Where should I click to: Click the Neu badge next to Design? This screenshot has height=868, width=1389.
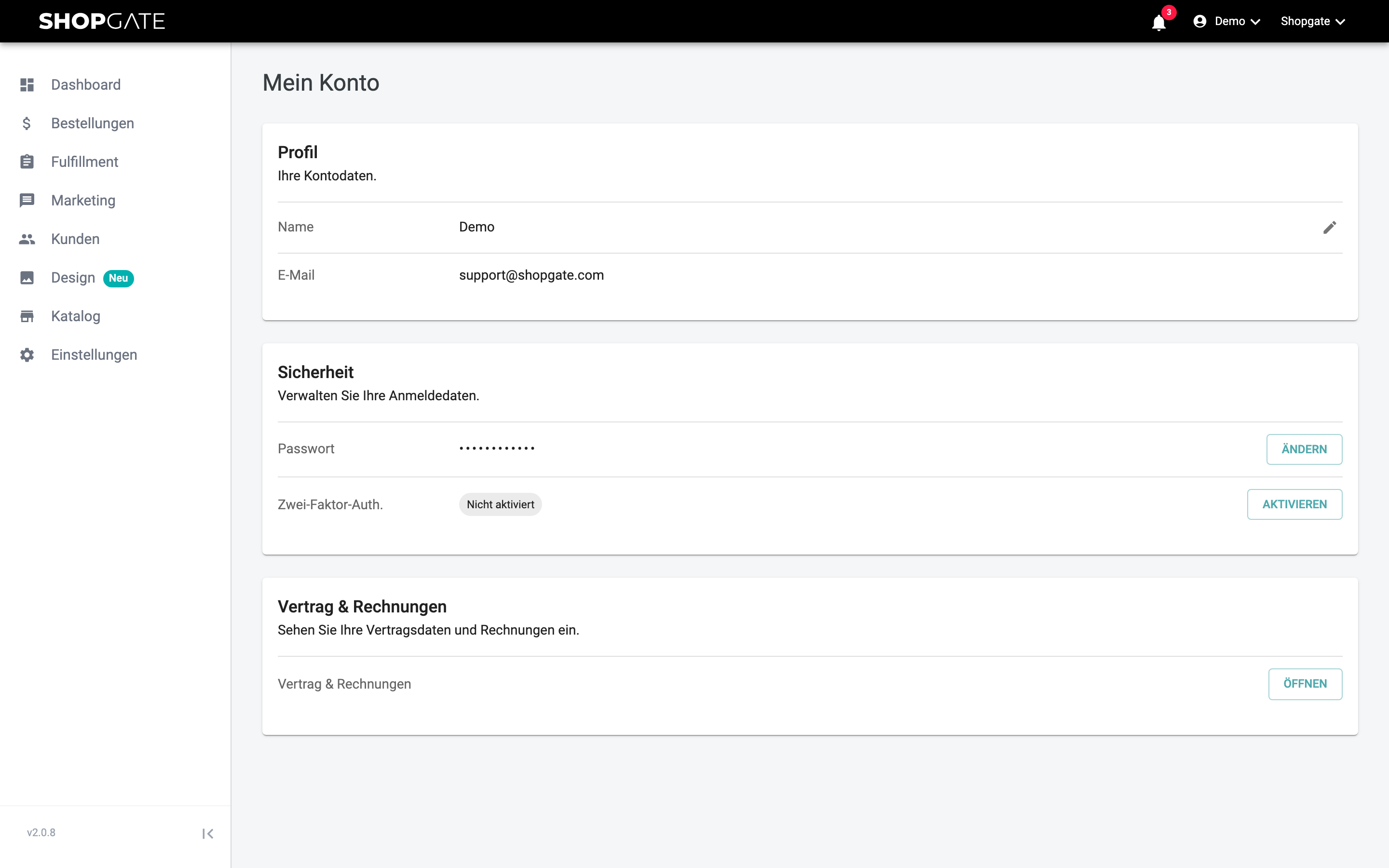(x=118, y=278)
